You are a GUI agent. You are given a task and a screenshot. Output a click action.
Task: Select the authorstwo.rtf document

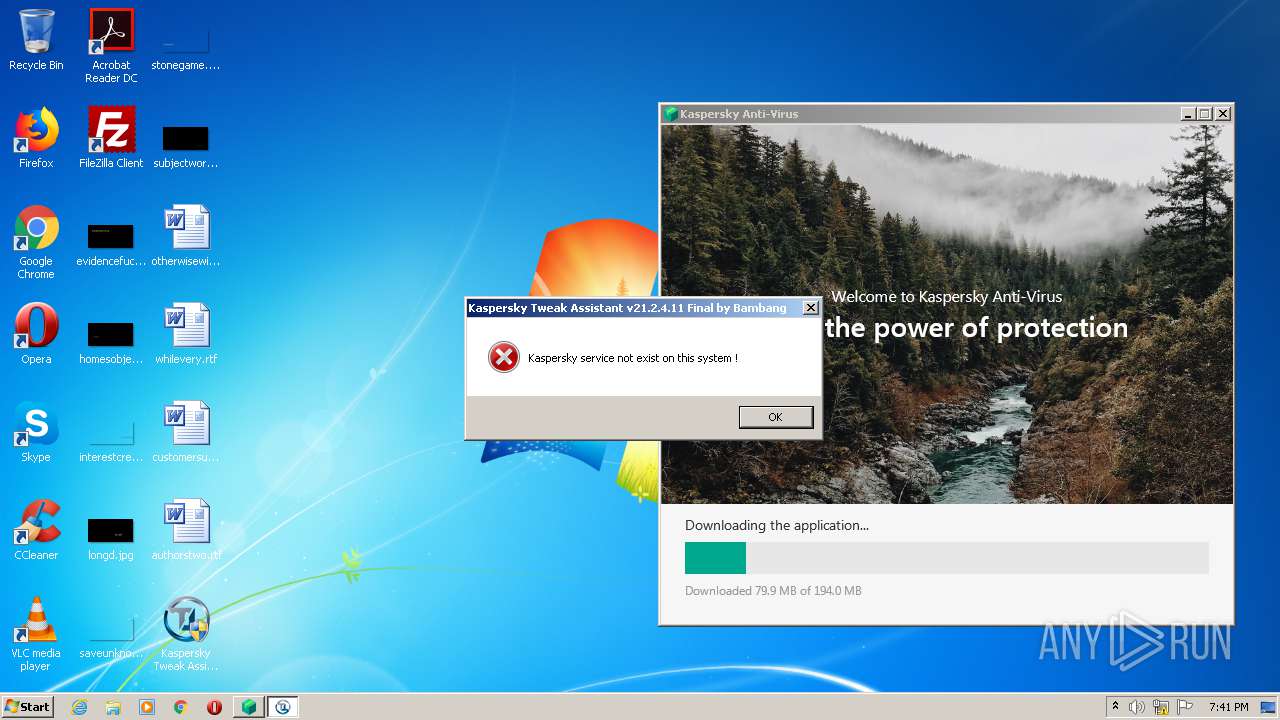pyautogui.click(x=186, y=530)
